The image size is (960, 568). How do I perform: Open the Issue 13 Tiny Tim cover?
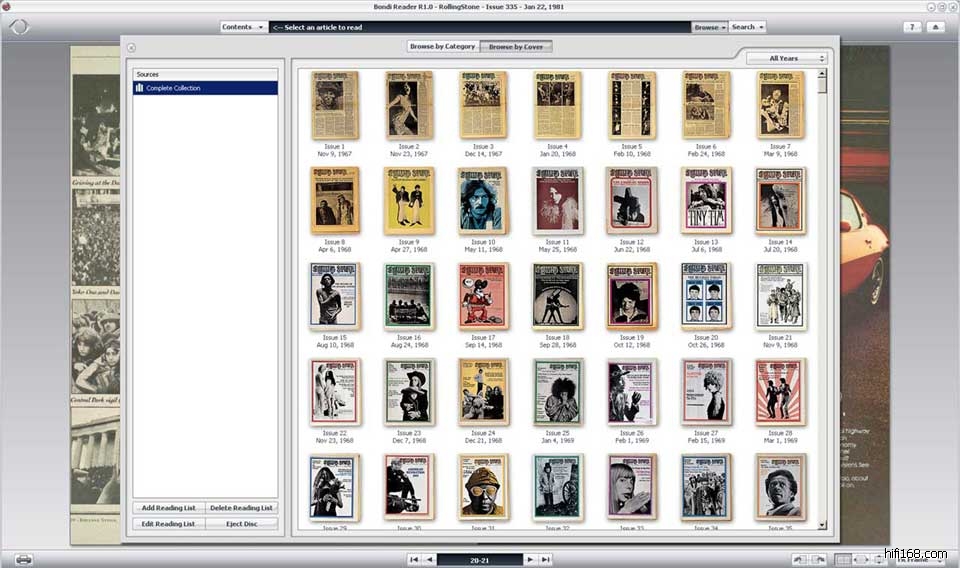pos(706,200)
